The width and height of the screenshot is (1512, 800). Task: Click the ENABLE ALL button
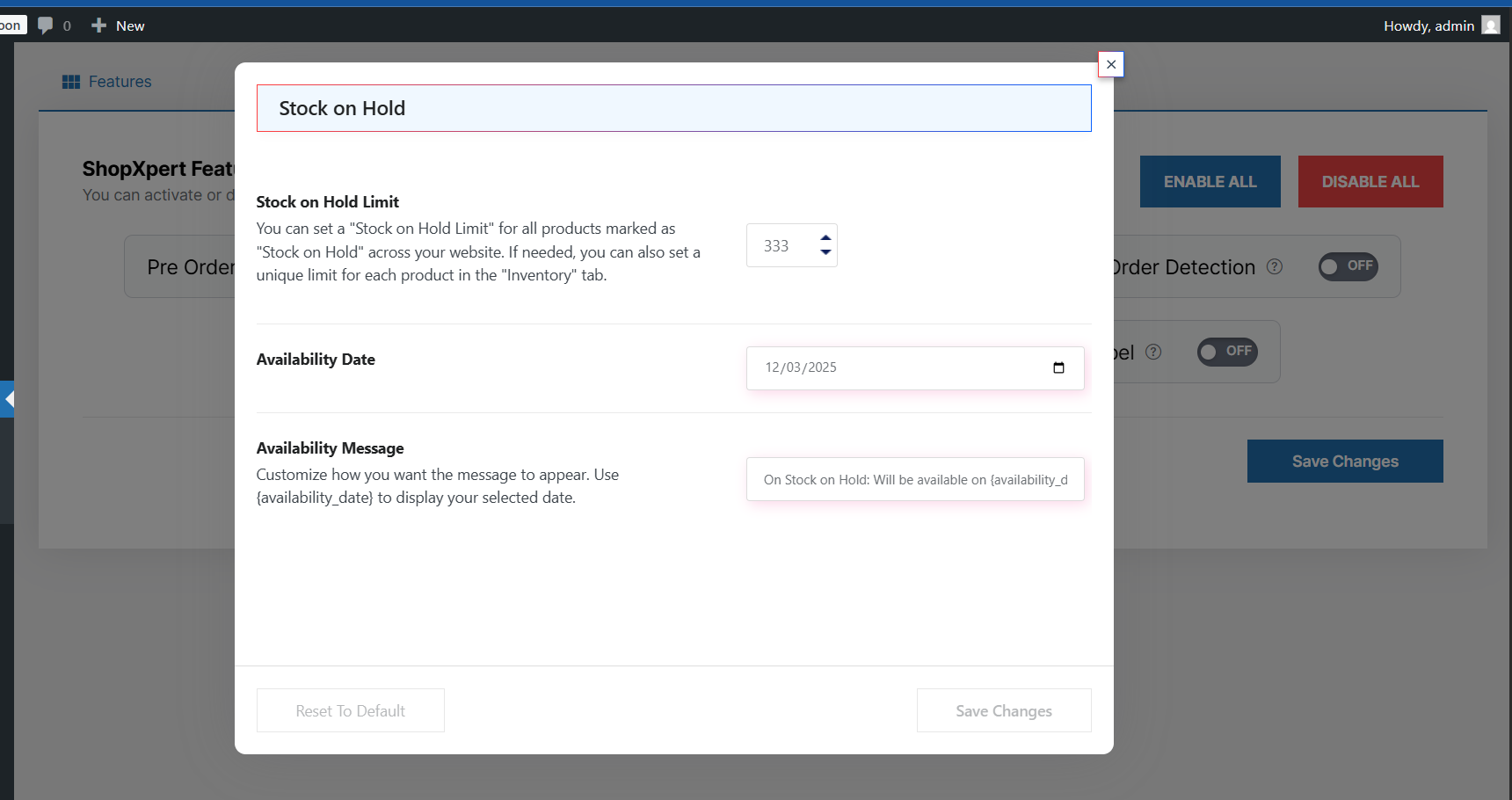tap(1210, 182)
